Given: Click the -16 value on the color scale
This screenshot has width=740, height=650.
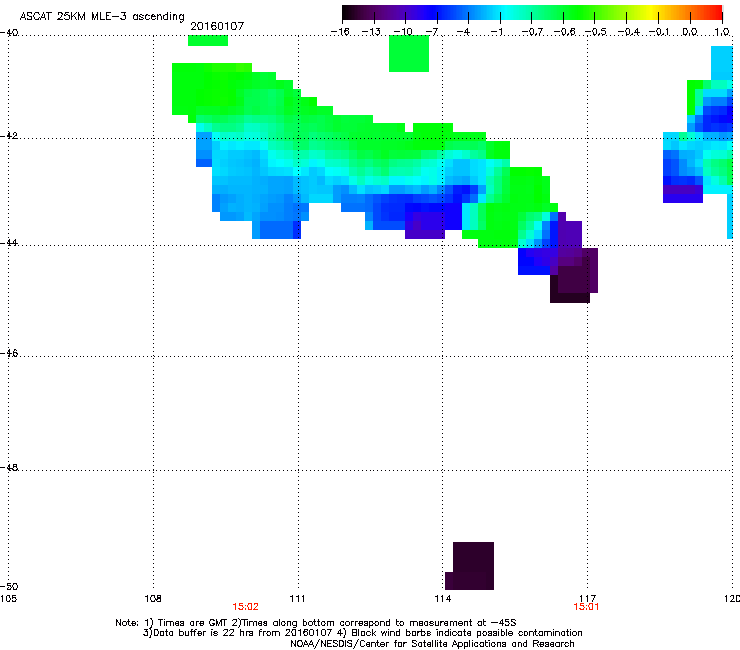Looking at the screenshot, I should coord(340,32).
